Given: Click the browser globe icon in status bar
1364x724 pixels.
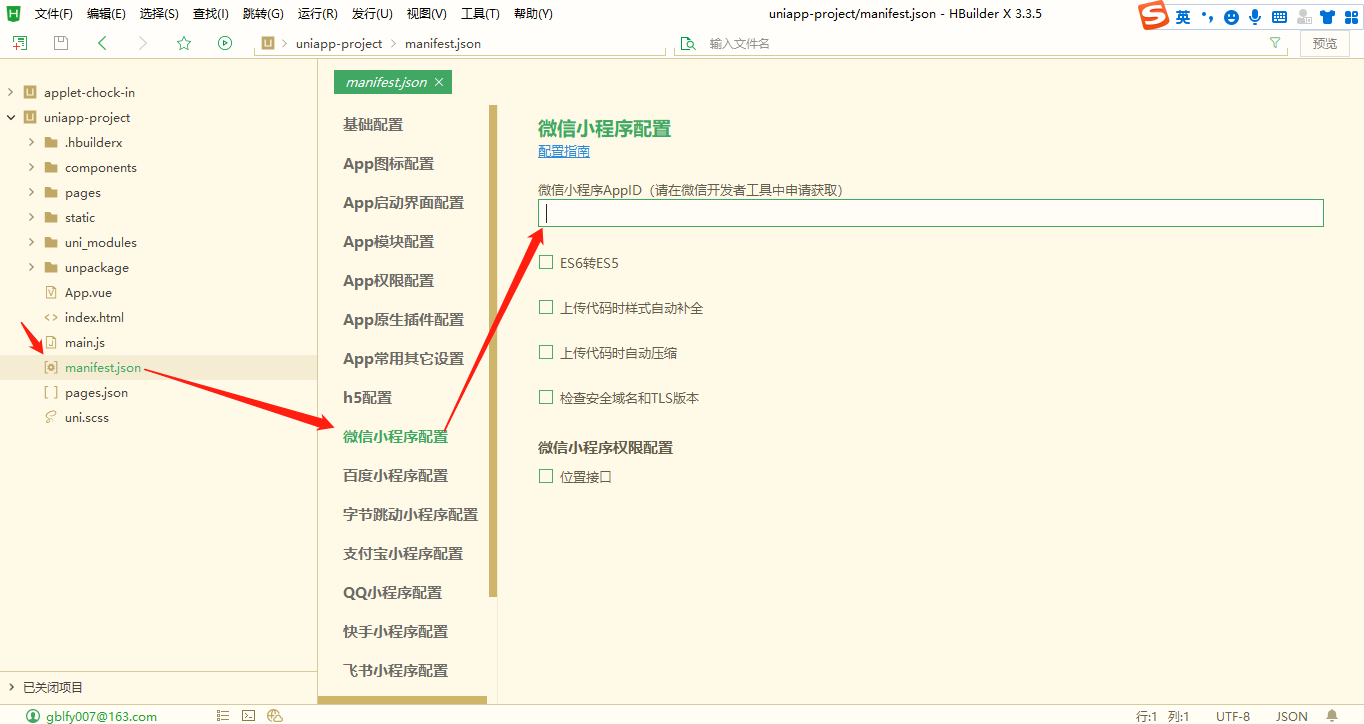Looking at the screenshot, I should [x=275, y=716].
